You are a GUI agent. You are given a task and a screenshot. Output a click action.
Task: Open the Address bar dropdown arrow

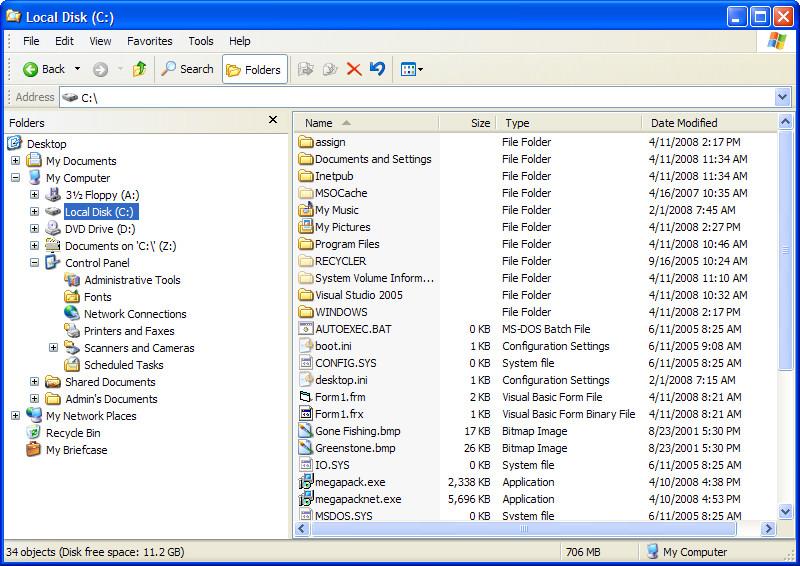tap(782, 97)
